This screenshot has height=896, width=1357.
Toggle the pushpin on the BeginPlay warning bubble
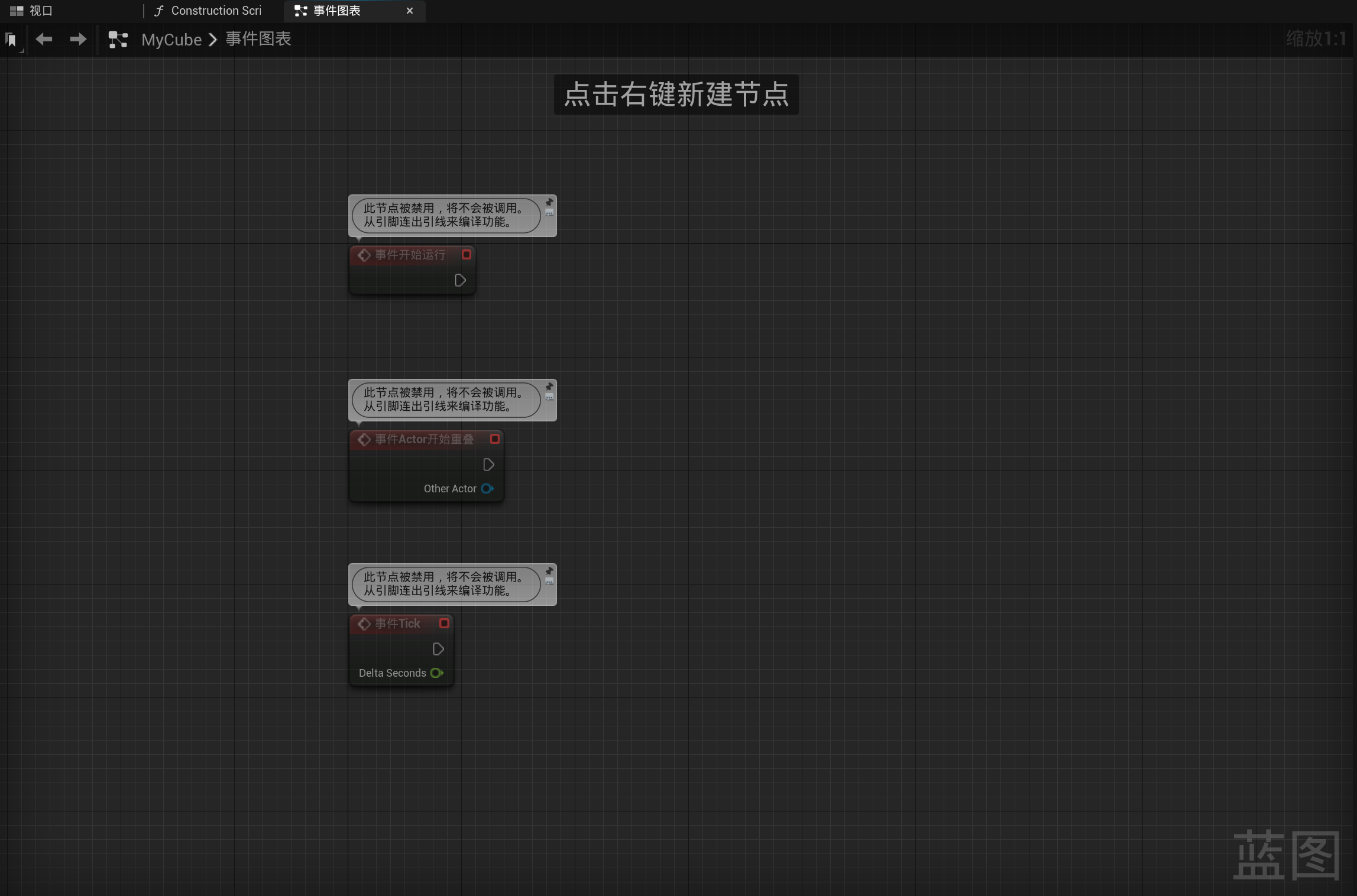pos(549,203)
